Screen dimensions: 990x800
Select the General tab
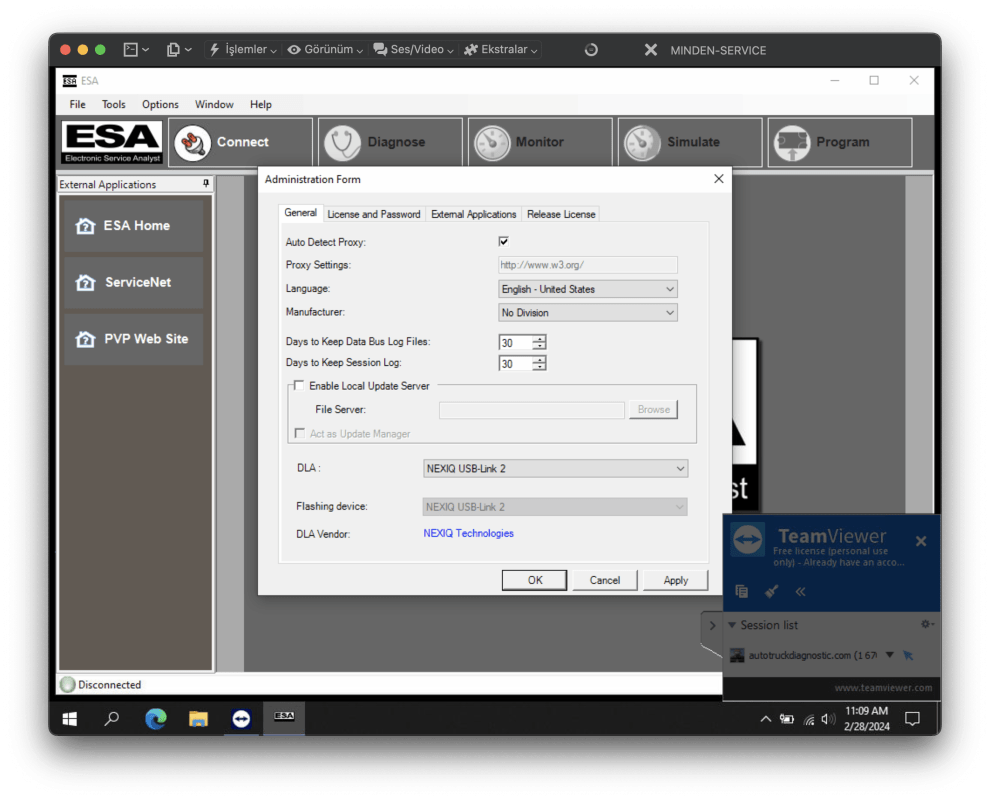tap(301, 213)
